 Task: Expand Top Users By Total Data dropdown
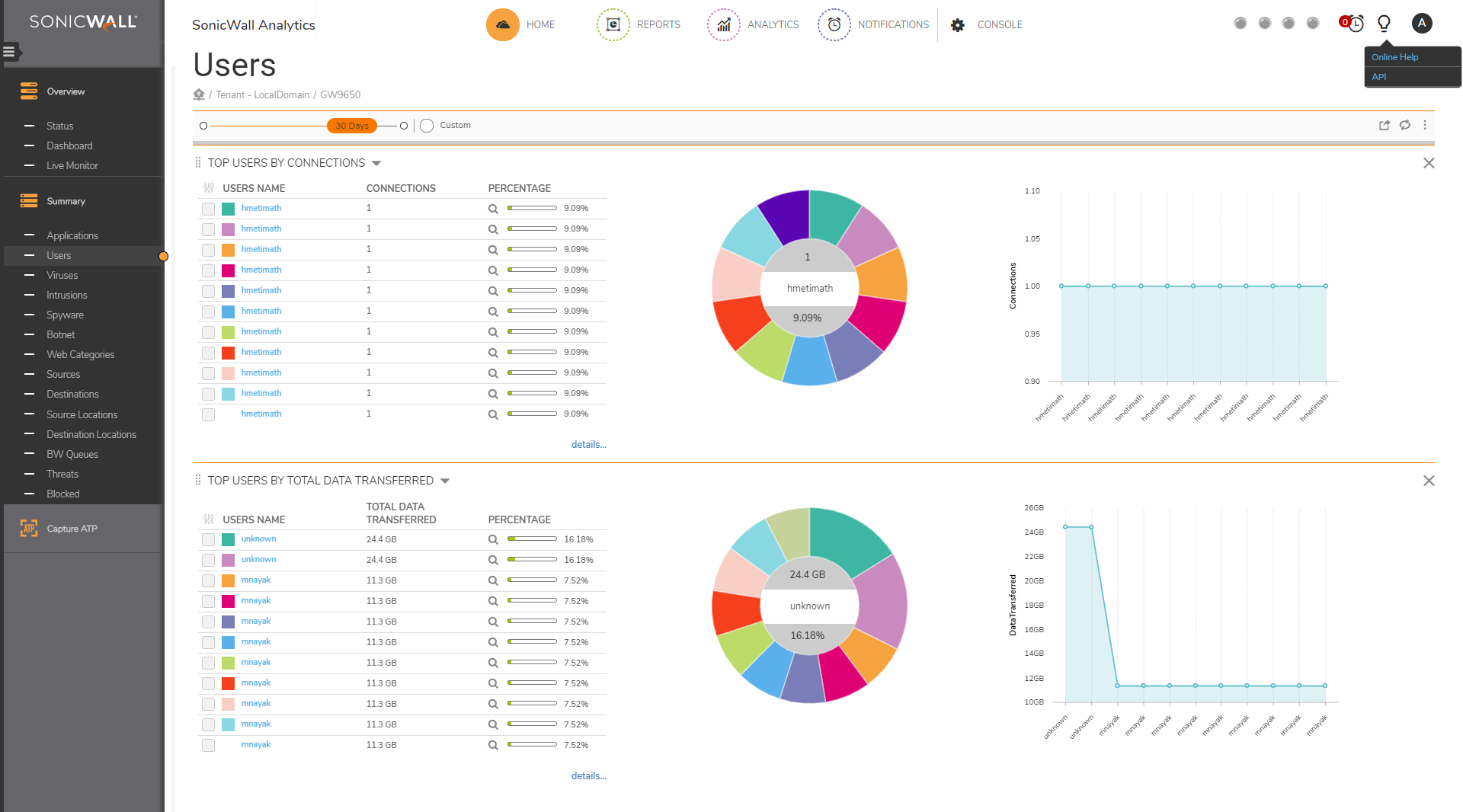coord(445,481)
